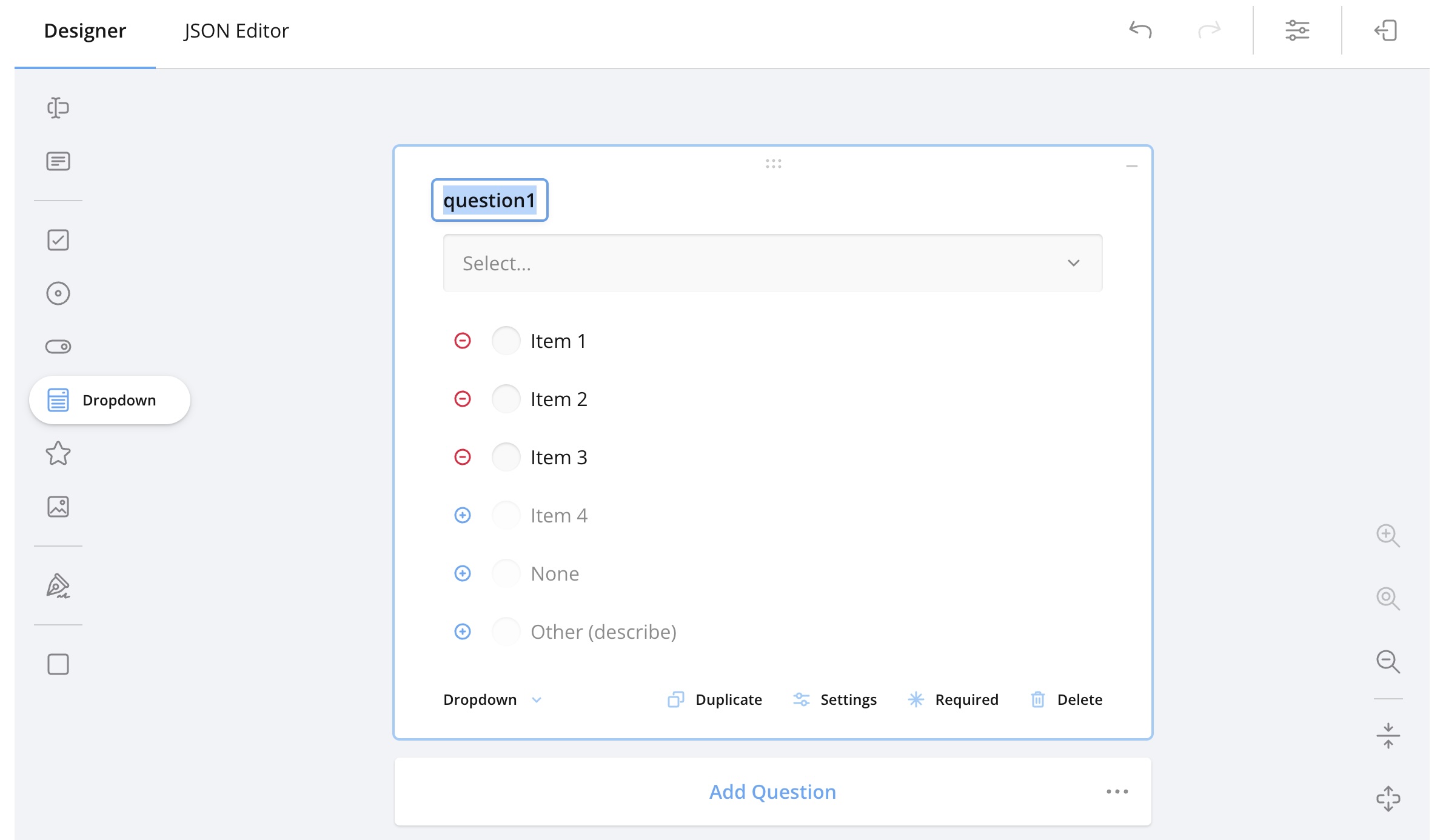This screenshot has height=840, width=1443.
Task: Click the Duplicate button
Action: click(715, 699)
